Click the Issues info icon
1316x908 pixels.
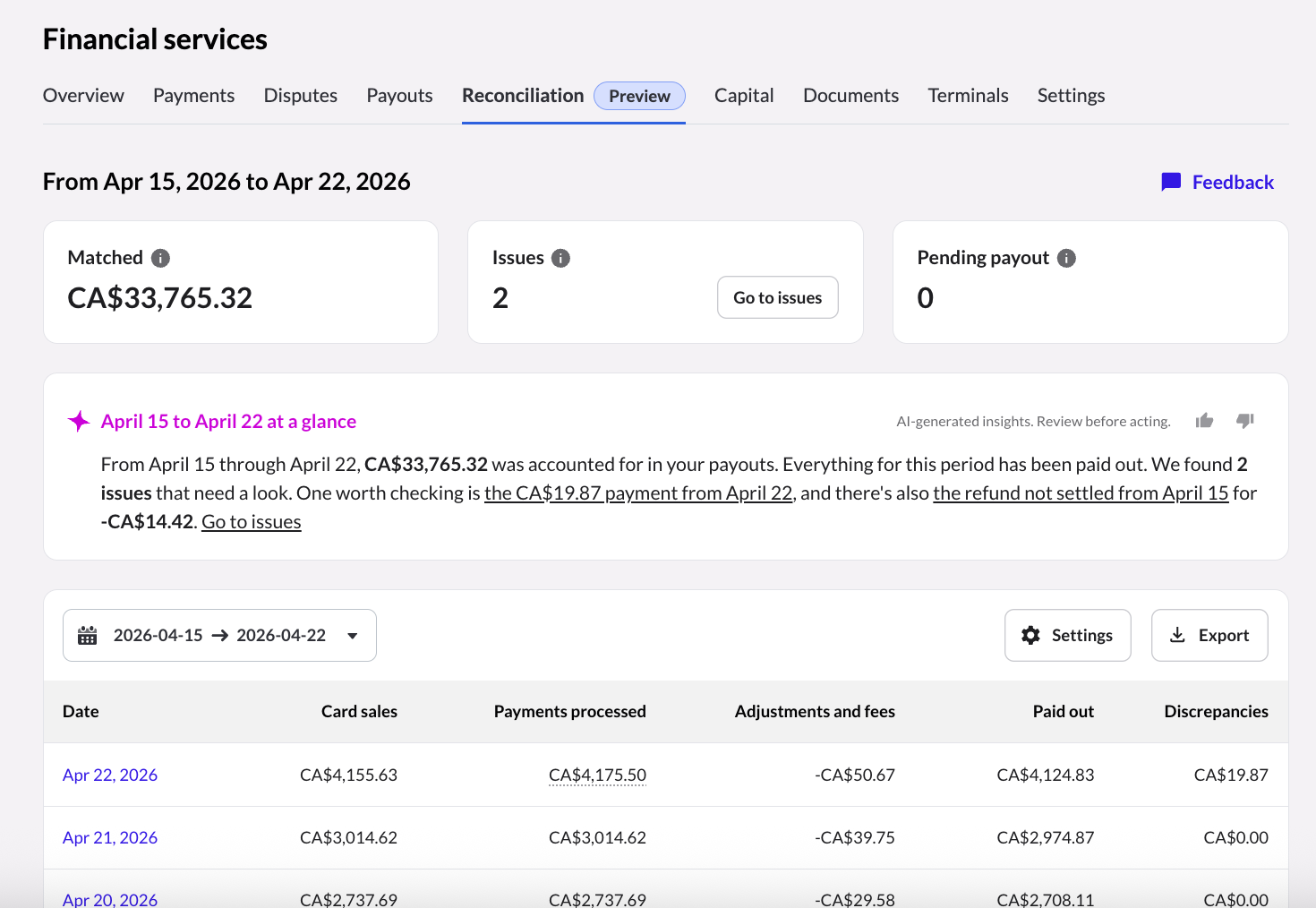click(561, 258)
